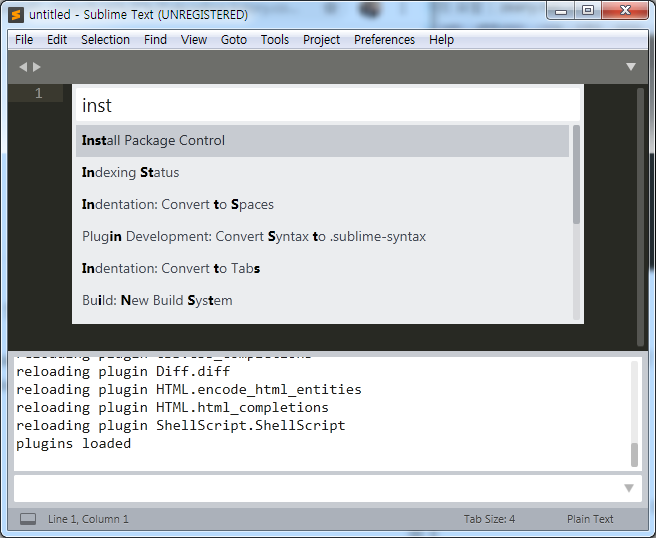Click console line with ShellScript.ShellScript

181,425
